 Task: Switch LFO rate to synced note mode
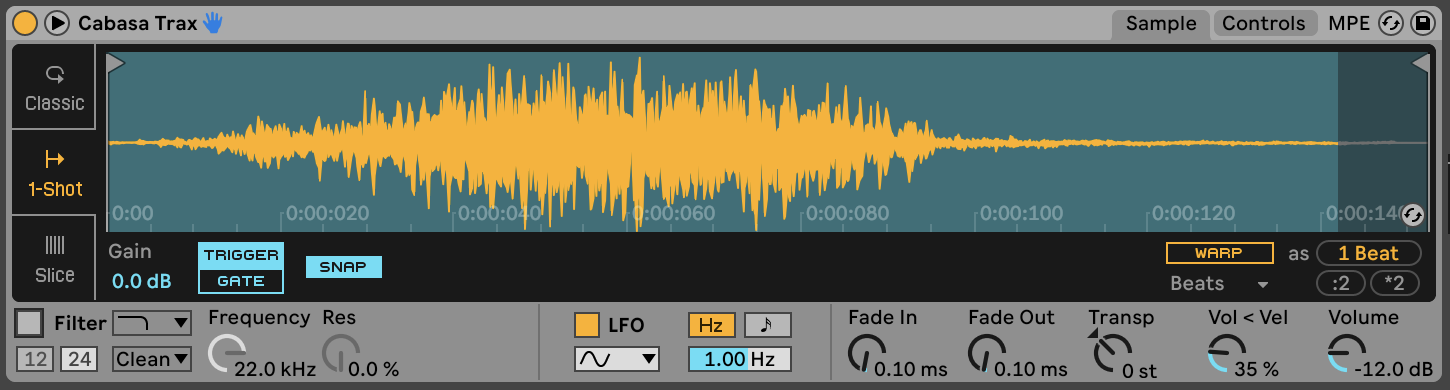(767, 325)
